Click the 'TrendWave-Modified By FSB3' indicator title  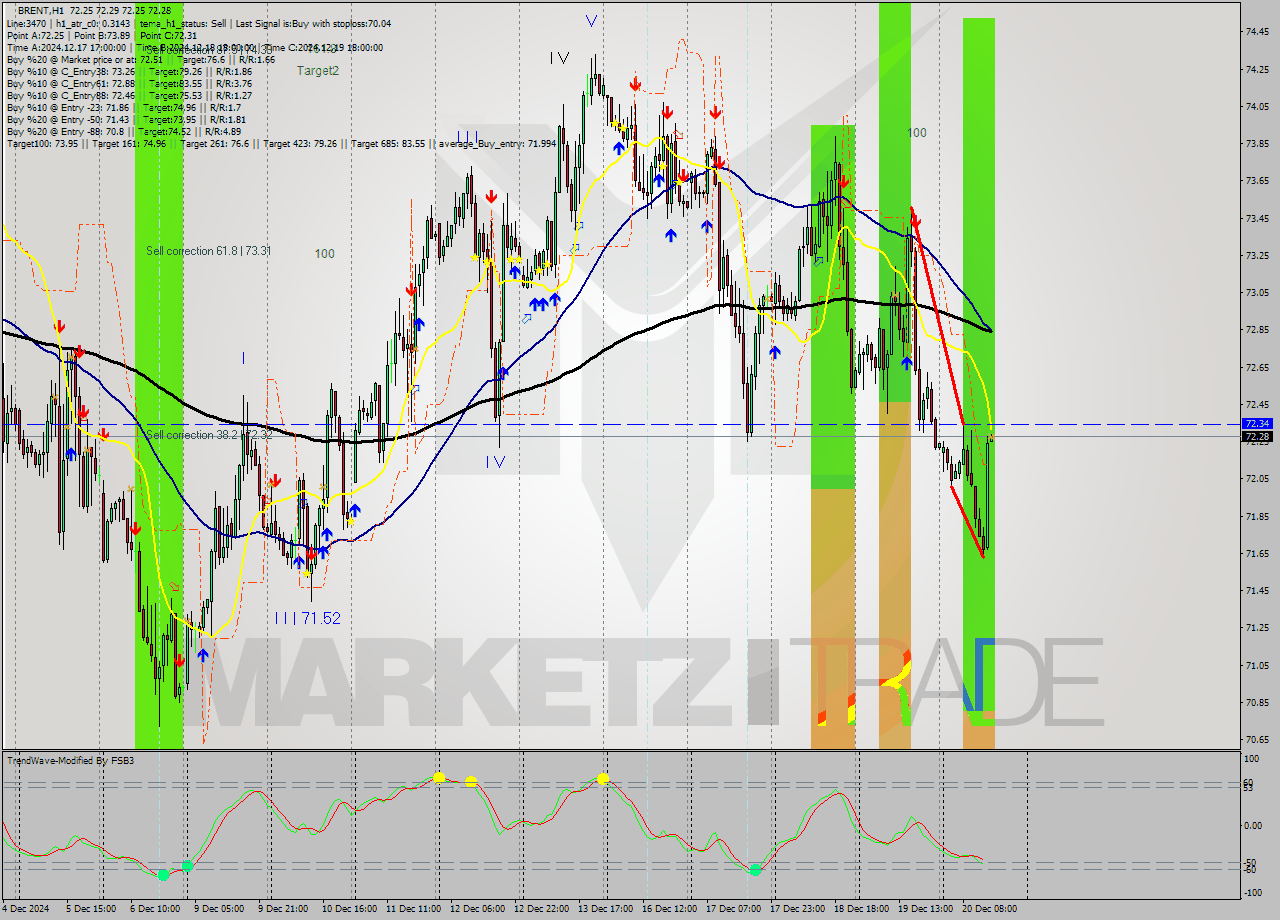[x=71, y=761]
